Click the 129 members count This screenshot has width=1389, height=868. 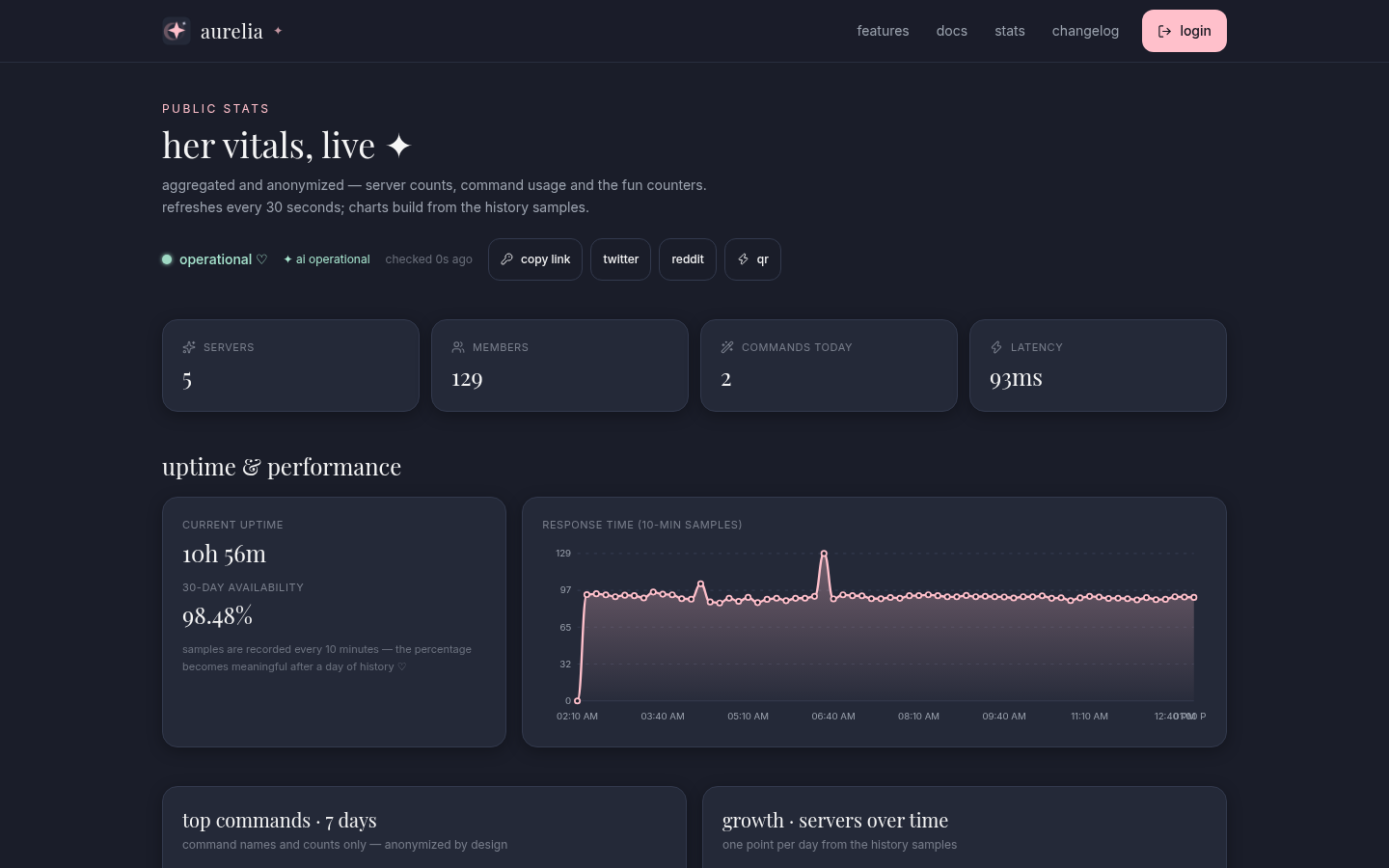coord(467,378)
